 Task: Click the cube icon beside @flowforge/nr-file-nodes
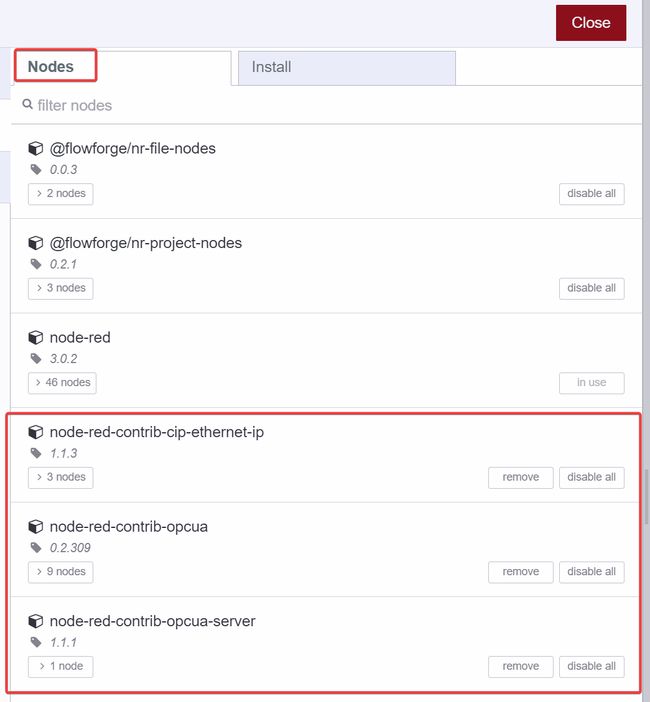tap(36, 149)
